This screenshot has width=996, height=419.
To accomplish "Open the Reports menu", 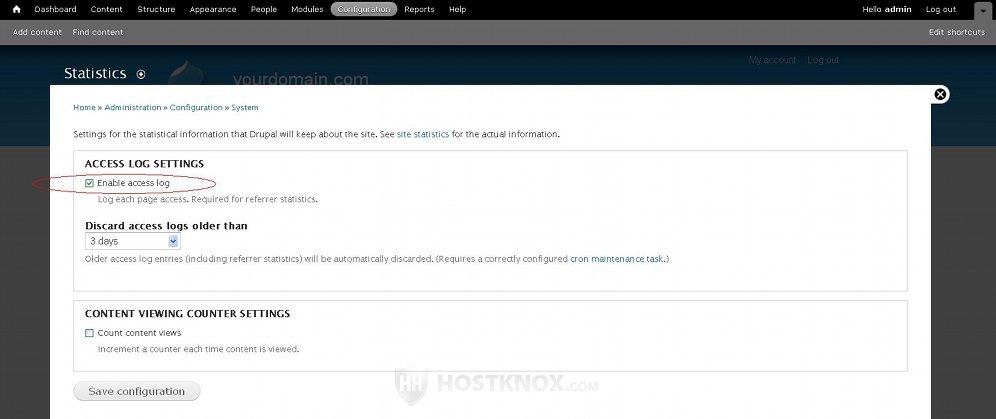I will click(x=419, y=10).
